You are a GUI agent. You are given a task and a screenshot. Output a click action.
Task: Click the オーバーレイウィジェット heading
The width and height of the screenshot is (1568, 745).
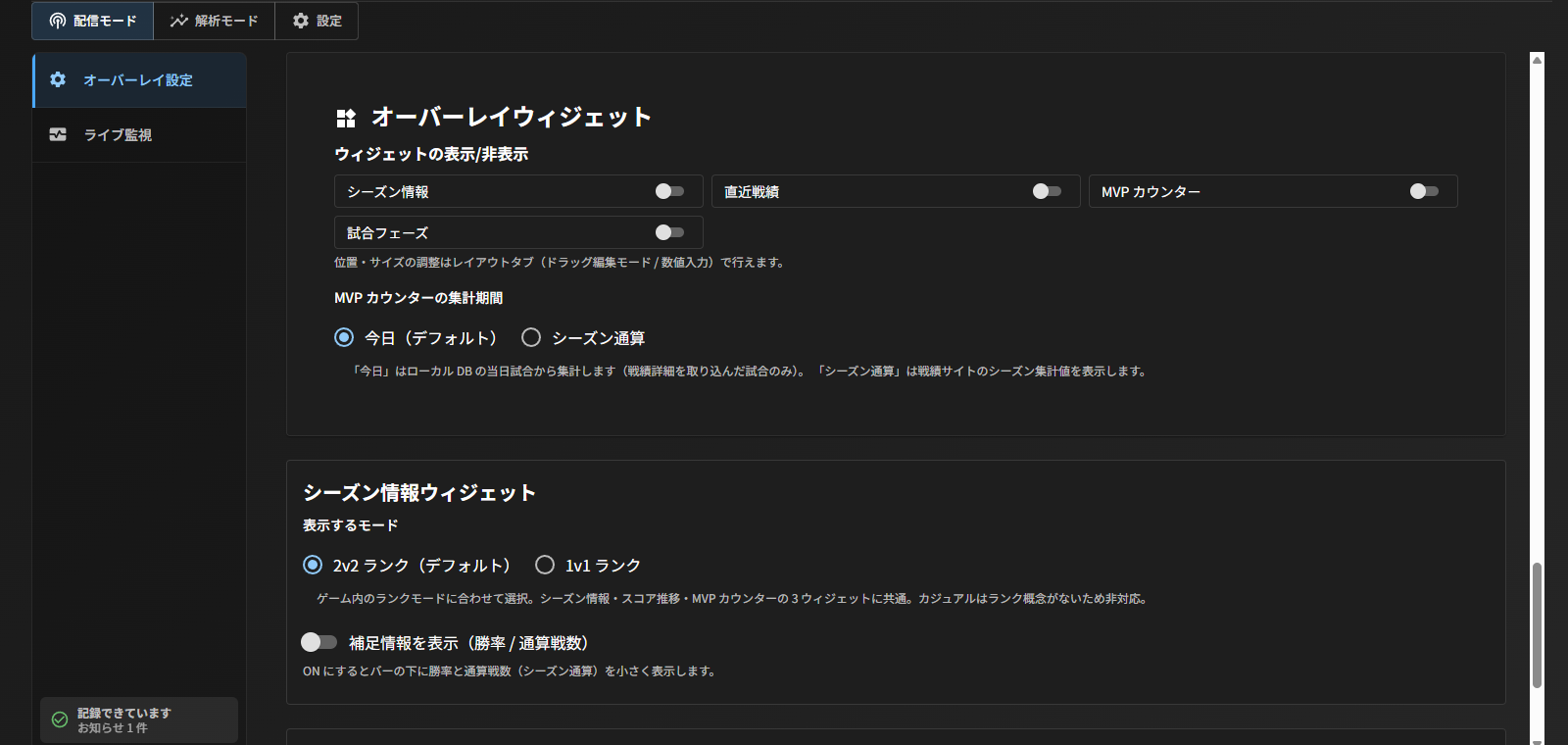(x=512, y=117)
